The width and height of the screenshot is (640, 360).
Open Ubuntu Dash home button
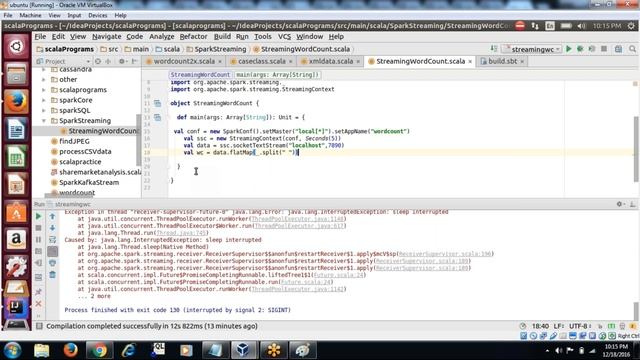point(16,46)
